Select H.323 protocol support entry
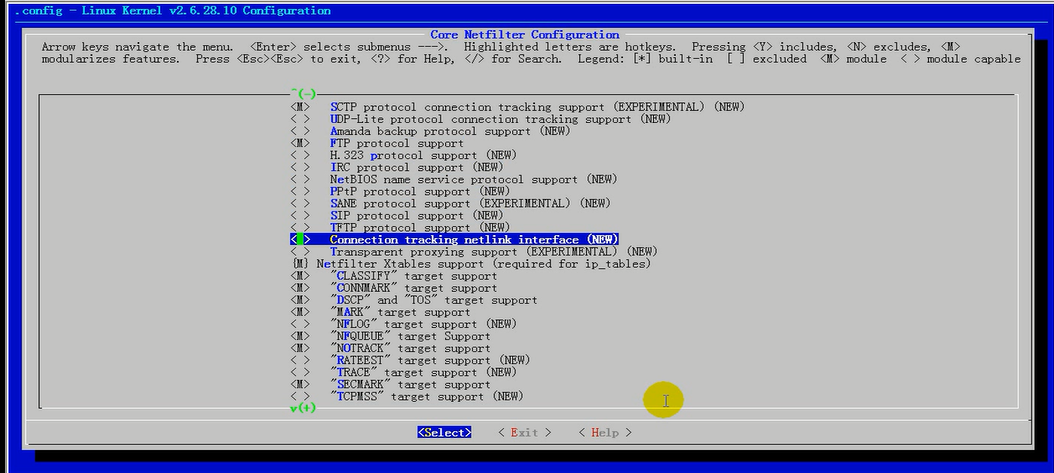Viewport: 1054px width, 473px height. (x=423, y=155)
